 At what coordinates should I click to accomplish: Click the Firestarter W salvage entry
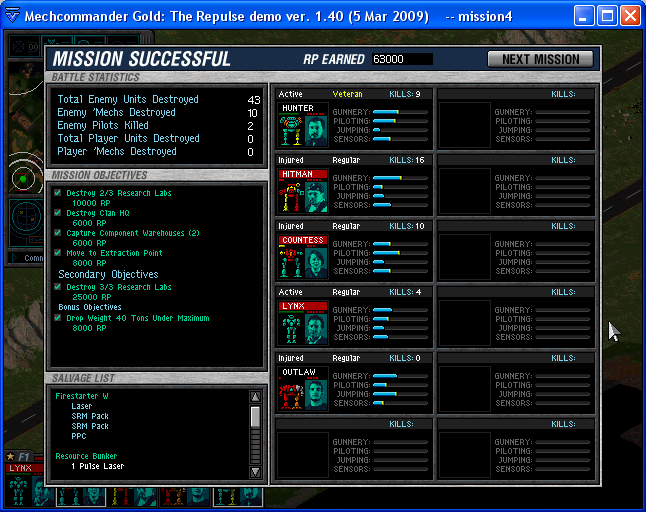82,396
